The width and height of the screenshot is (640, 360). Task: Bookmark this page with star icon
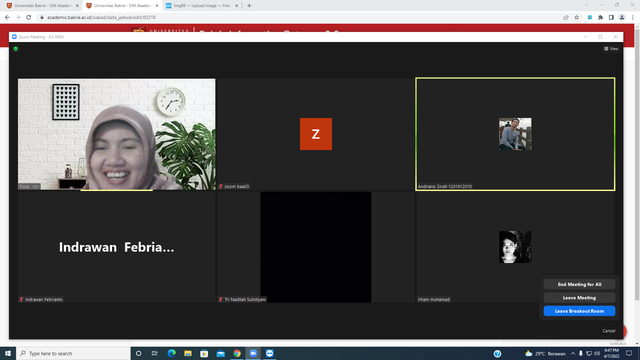coord(576,18)
